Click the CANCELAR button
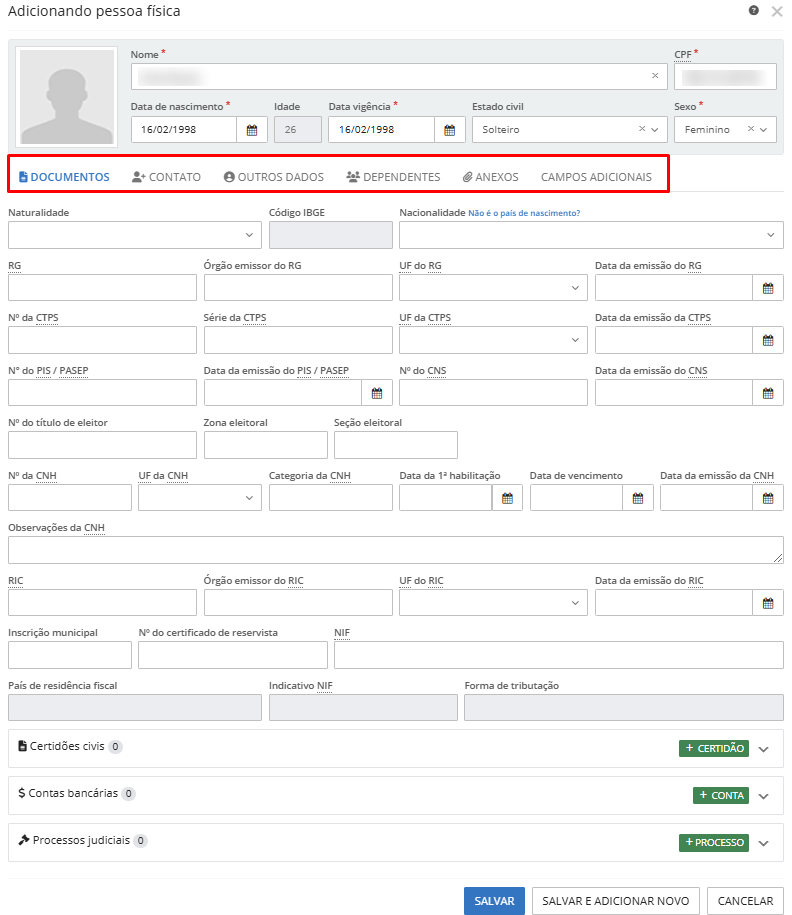 coord(745,901)
